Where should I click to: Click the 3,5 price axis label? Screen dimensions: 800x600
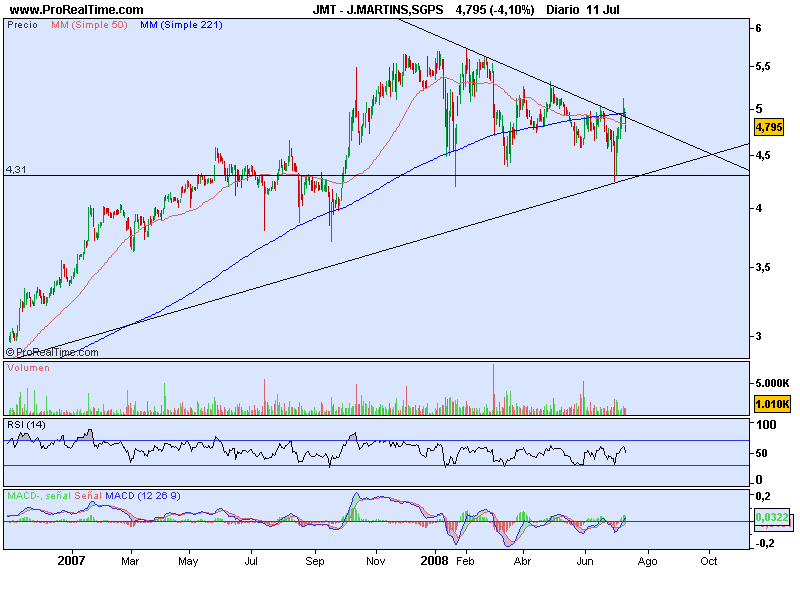pyautogui.click(x=762, y=267)
